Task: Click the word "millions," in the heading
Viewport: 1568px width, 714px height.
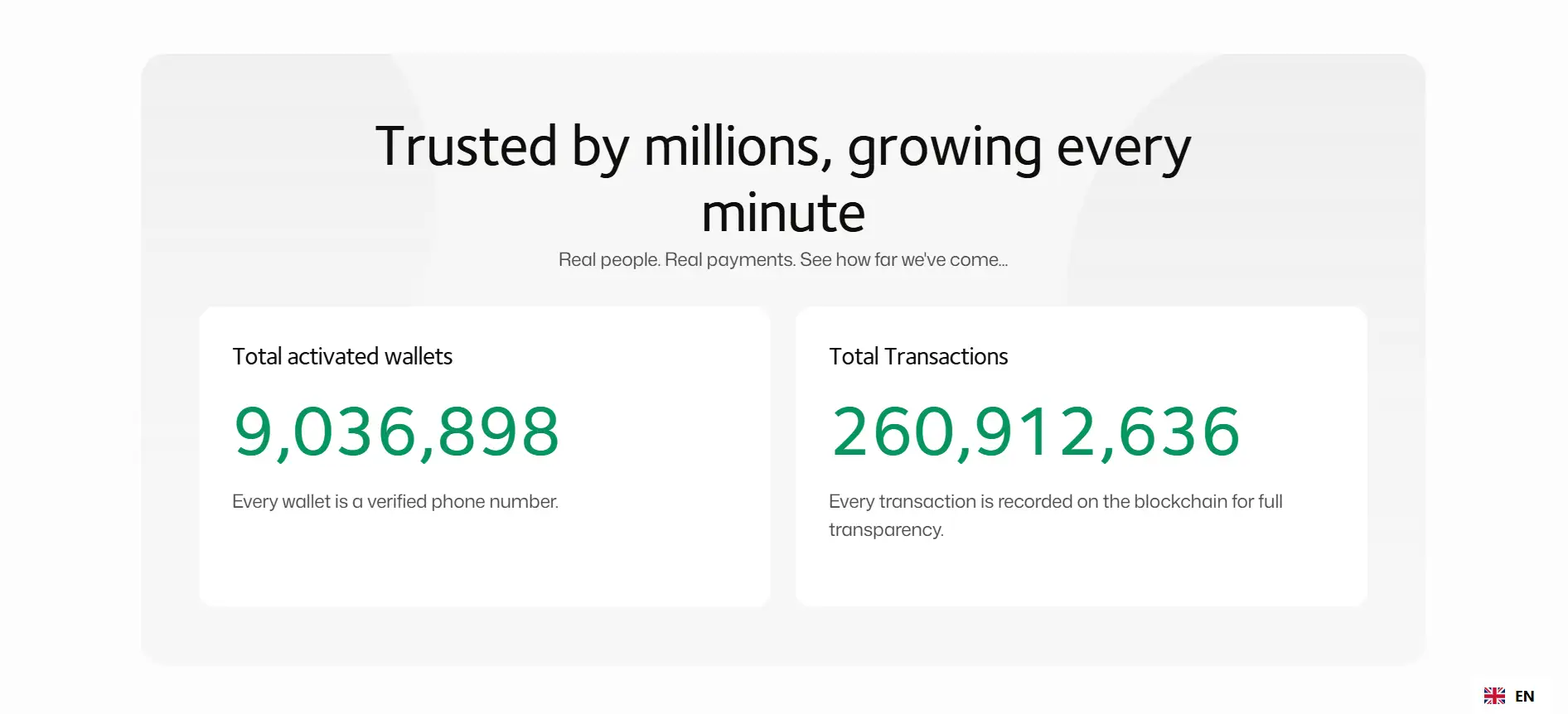Action: click(x=738, y=147)
